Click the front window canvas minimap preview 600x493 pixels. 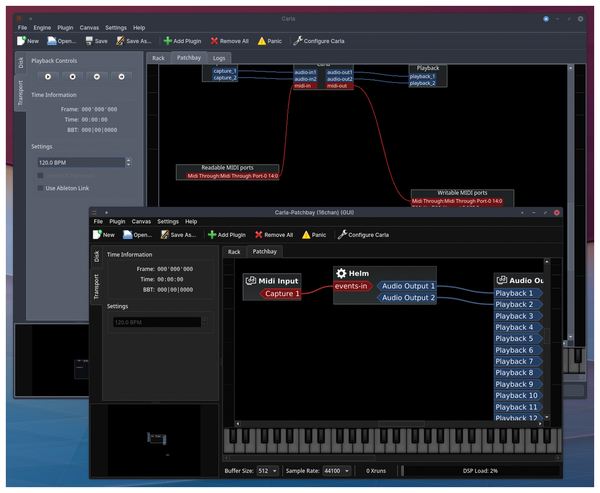154,440
